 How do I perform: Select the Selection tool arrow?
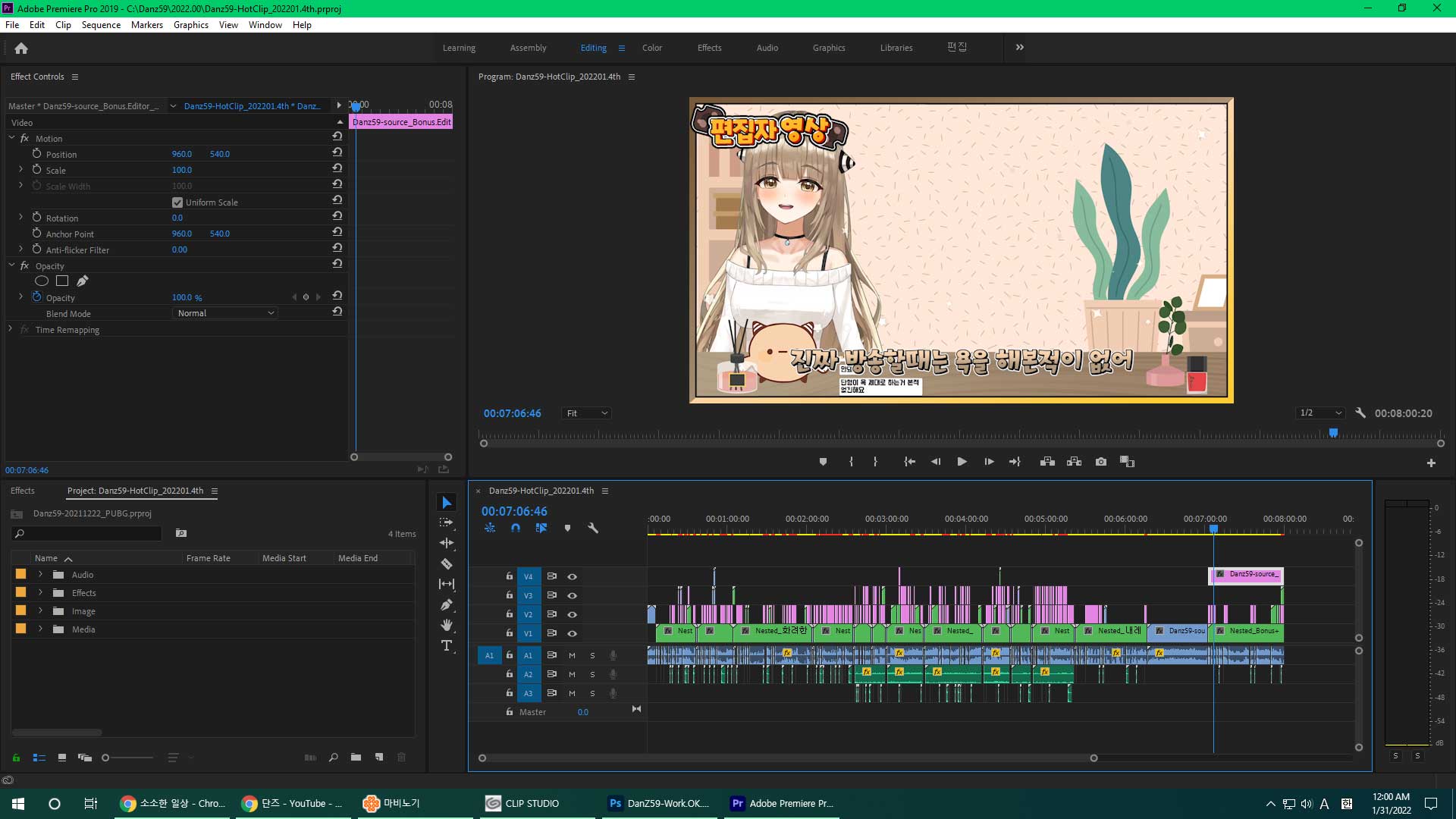point(447,503)
